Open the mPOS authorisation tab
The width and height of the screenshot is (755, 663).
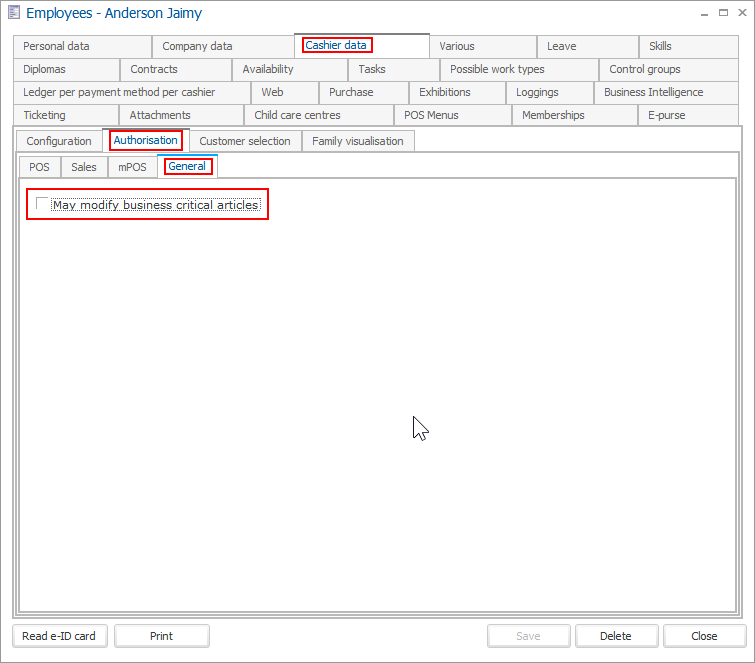(132, 167)
